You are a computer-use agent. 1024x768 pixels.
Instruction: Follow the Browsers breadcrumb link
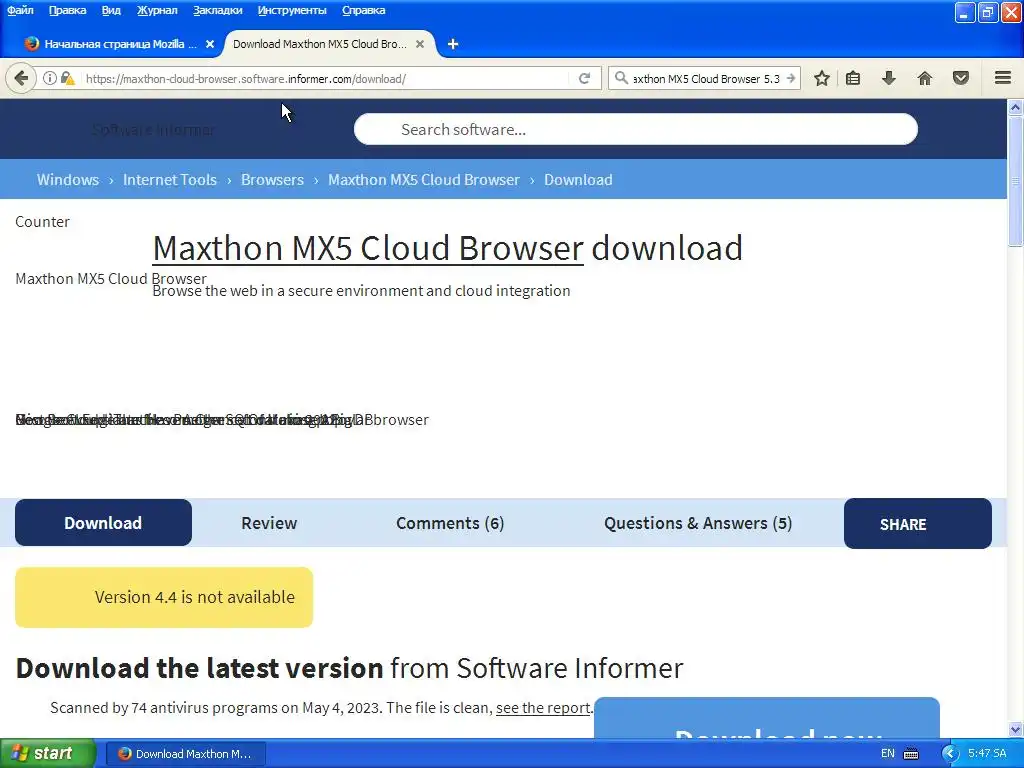point(272,180)
